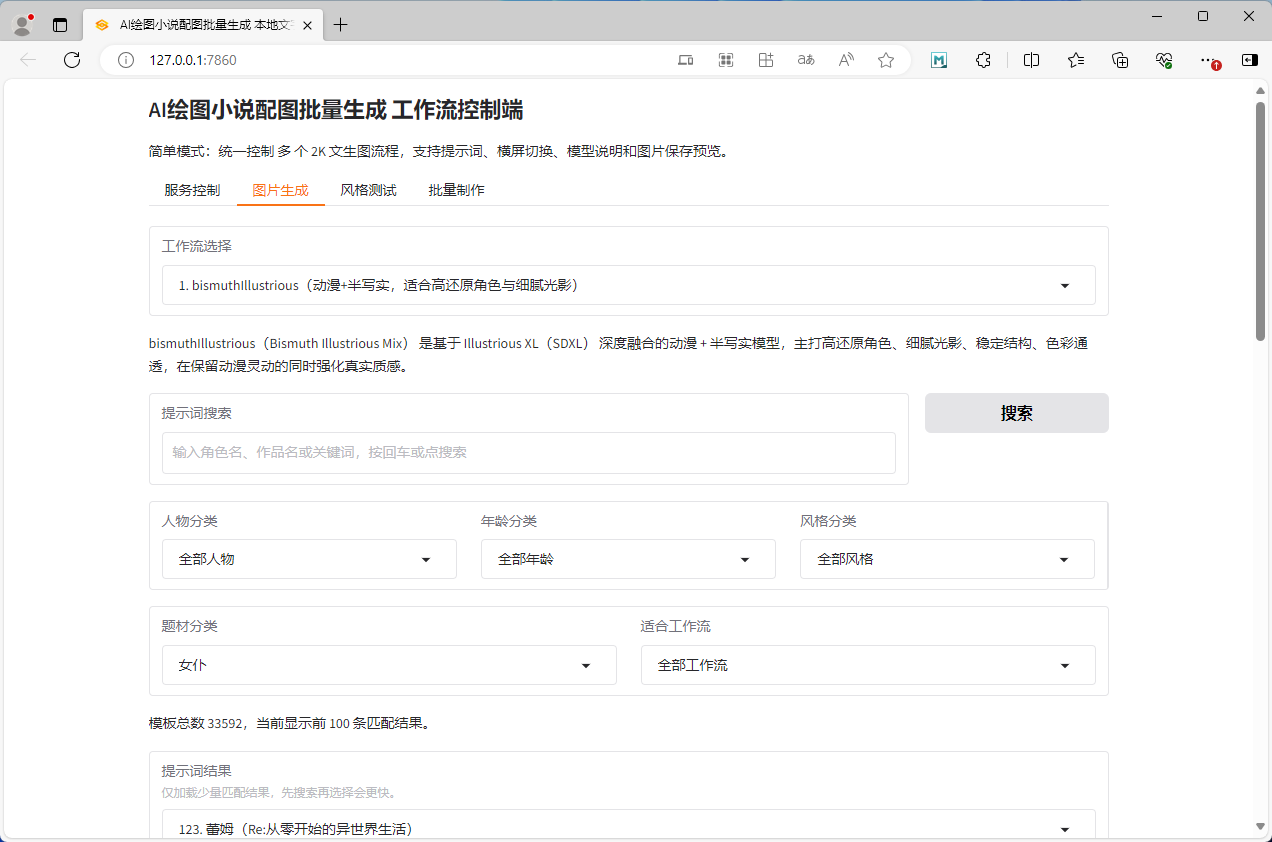Toggle split screen view icon
Image resolution: width=1272 pixels, height=842 pixels.
[x=1031, y=60]
